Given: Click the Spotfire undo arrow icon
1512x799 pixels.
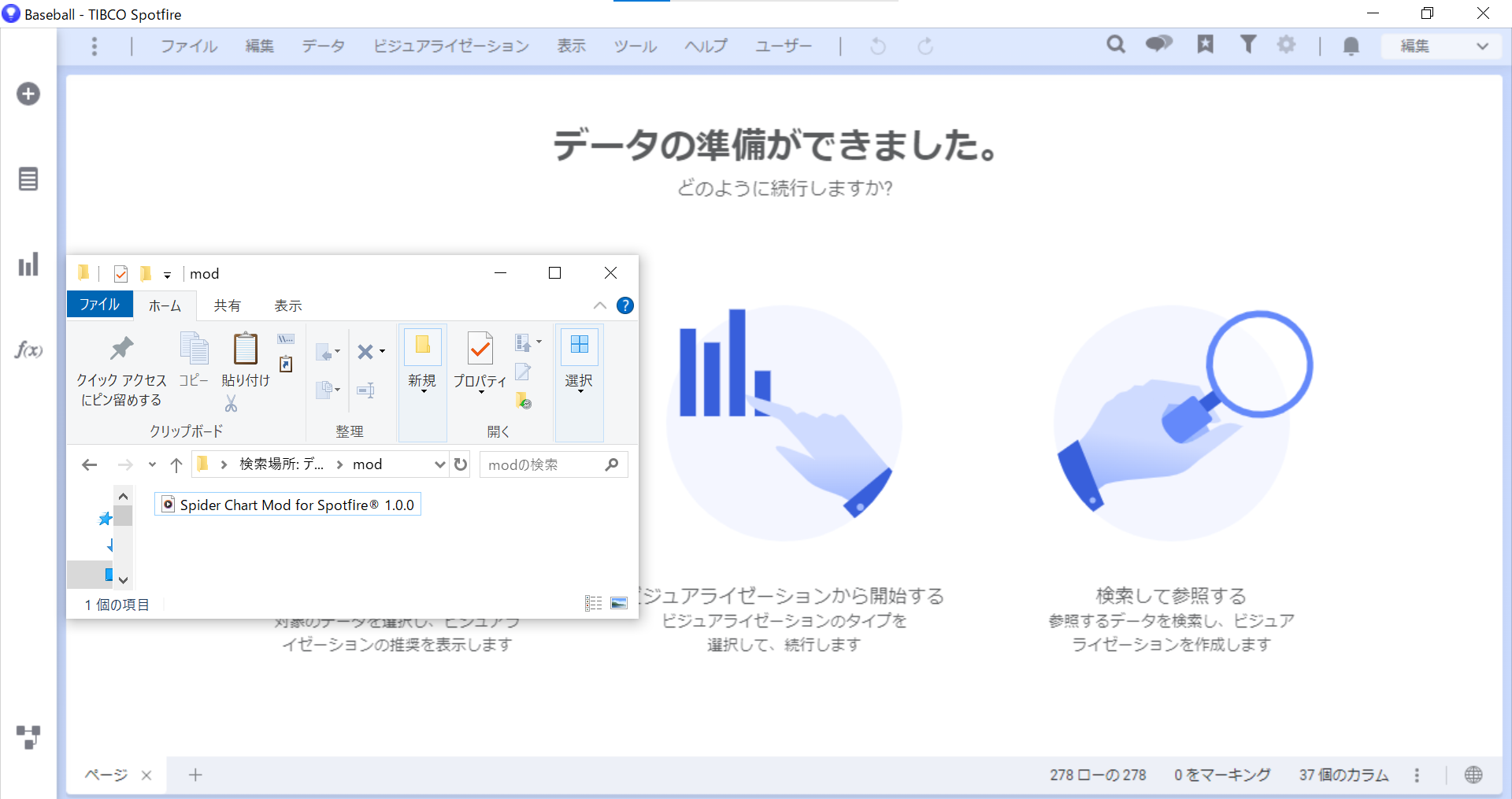Looking at the screenshot, I should pos(877,46).
